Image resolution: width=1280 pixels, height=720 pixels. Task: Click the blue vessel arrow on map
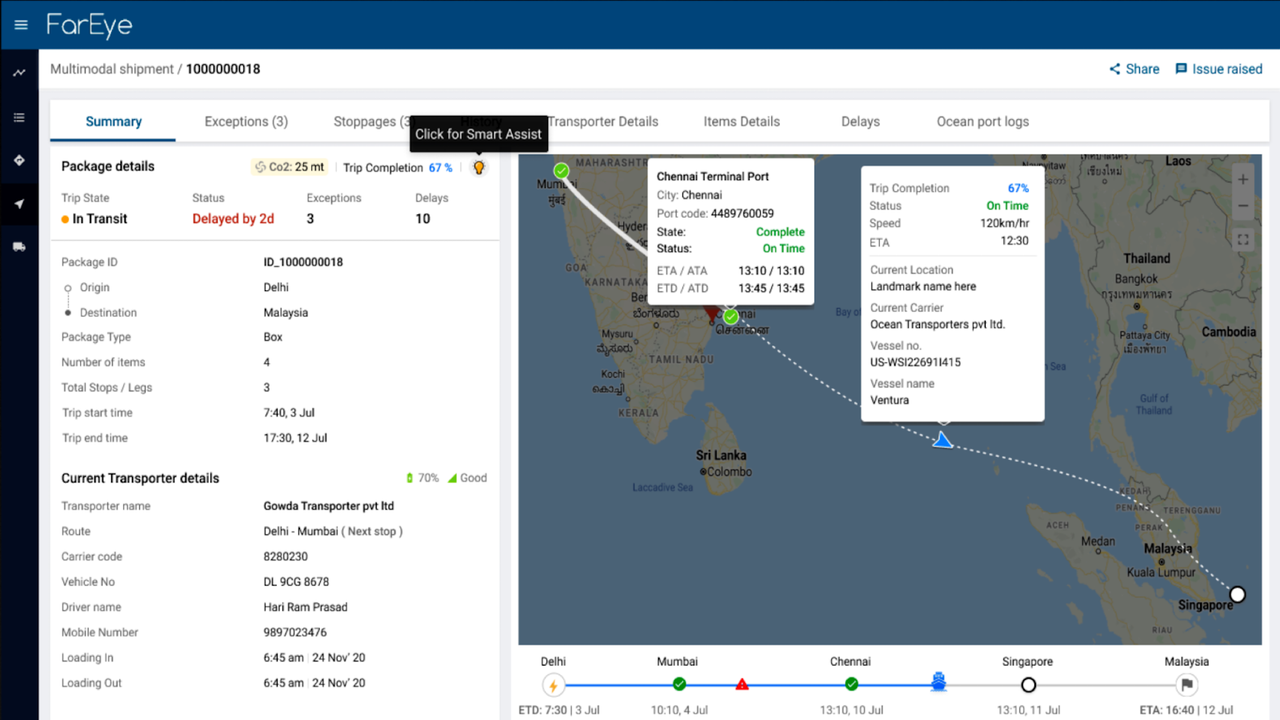(x=942, y=440)
